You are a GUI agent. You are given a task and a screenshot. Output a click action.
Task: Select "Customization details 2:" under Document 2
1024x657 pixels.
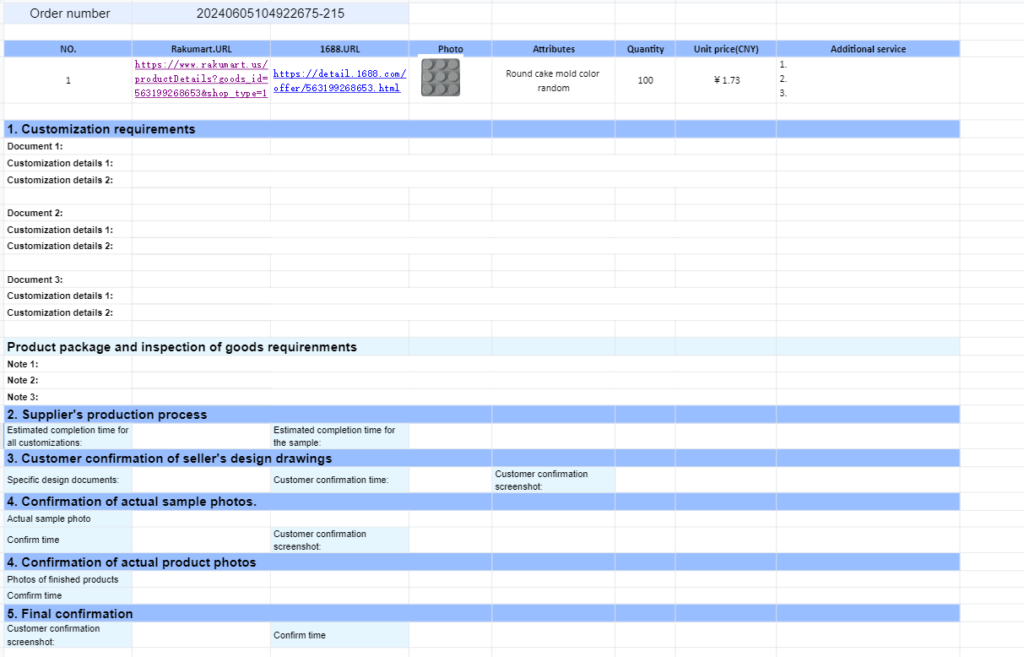[x=60, y=246]
